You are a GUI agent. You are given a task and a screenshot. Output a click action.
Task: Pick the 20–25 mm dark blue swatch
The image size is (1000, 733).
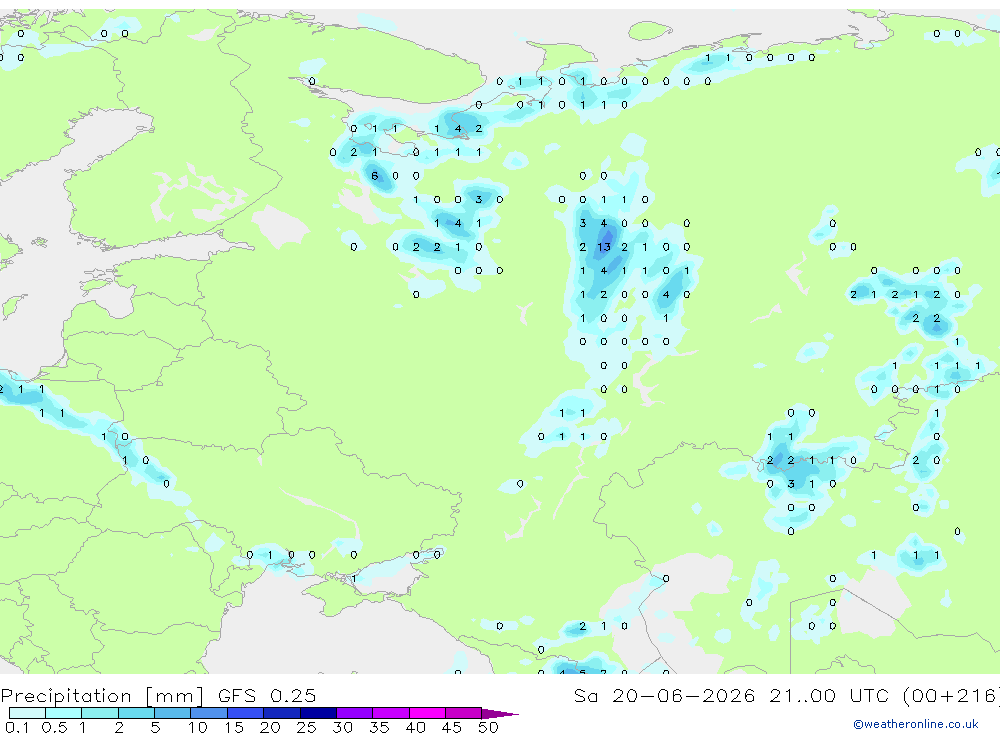tap(282, 713)
